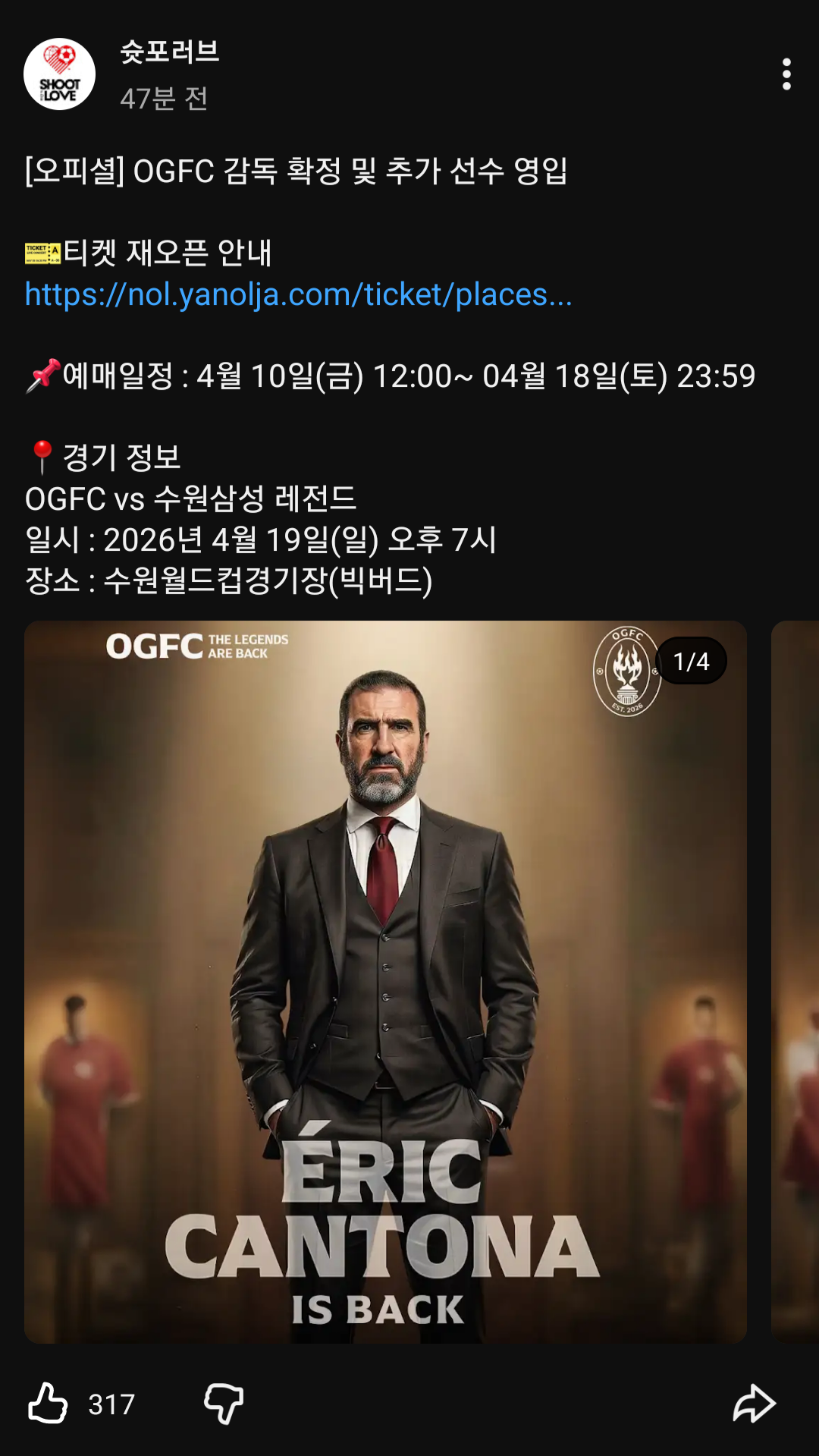Open the three-dot post options menu
This screenshot has height=1456, width=819.
tap(786, 74)
